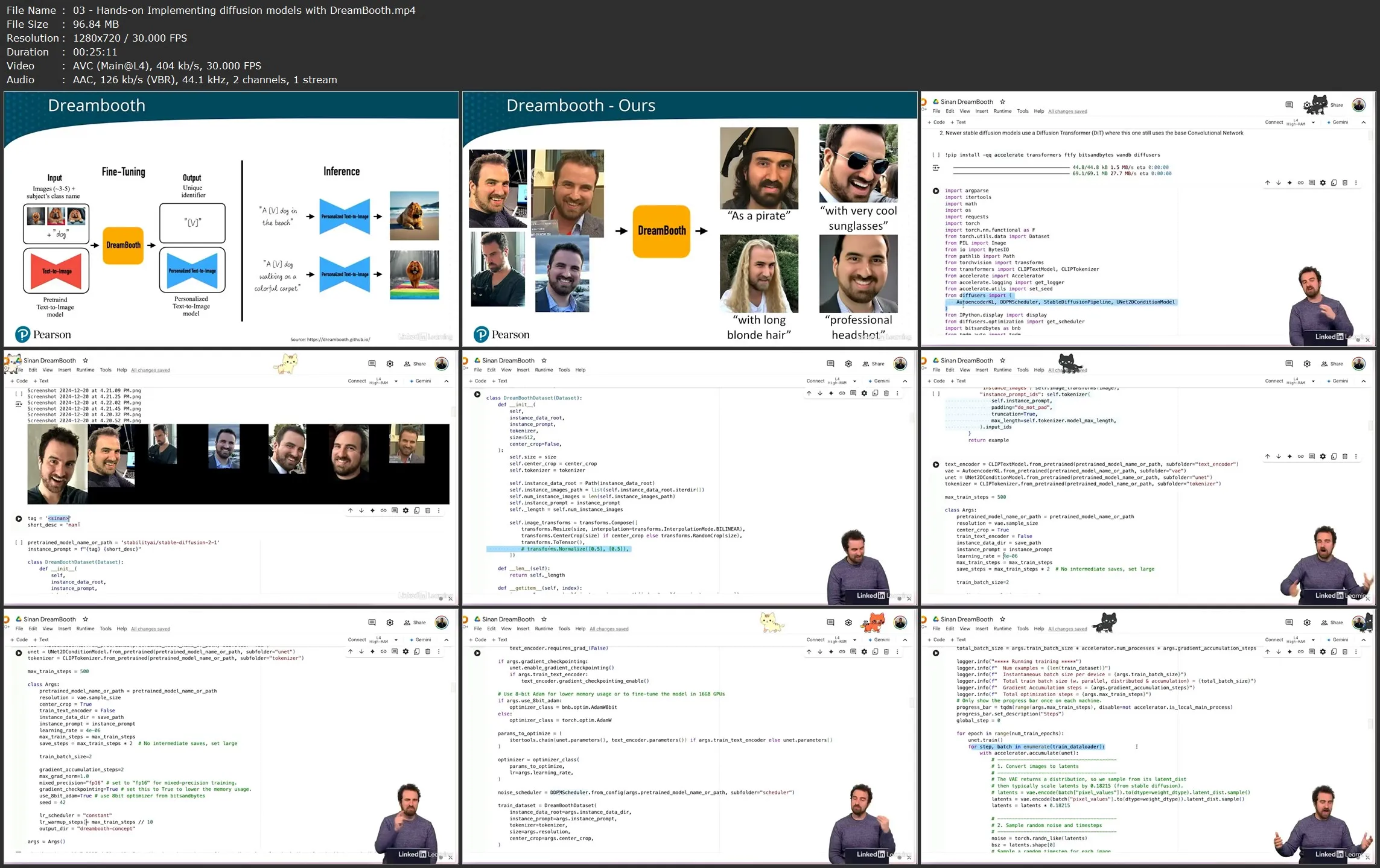Toggle output icon beside pip install progress bars
This screenshot has height=868, width=1380.
[x=936, y=168]
